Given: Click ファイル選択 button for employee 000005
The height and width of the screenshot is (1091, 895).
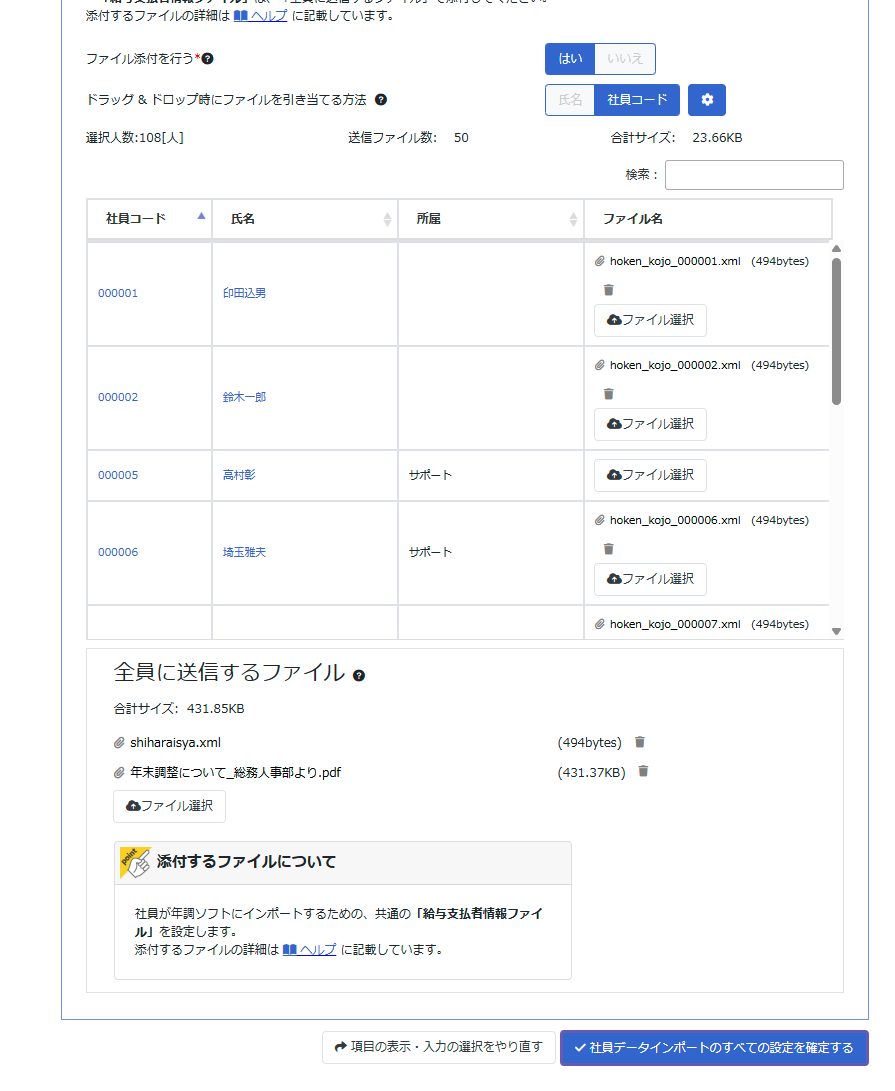Looking at the screenshot, I should [x=650, y=475].
